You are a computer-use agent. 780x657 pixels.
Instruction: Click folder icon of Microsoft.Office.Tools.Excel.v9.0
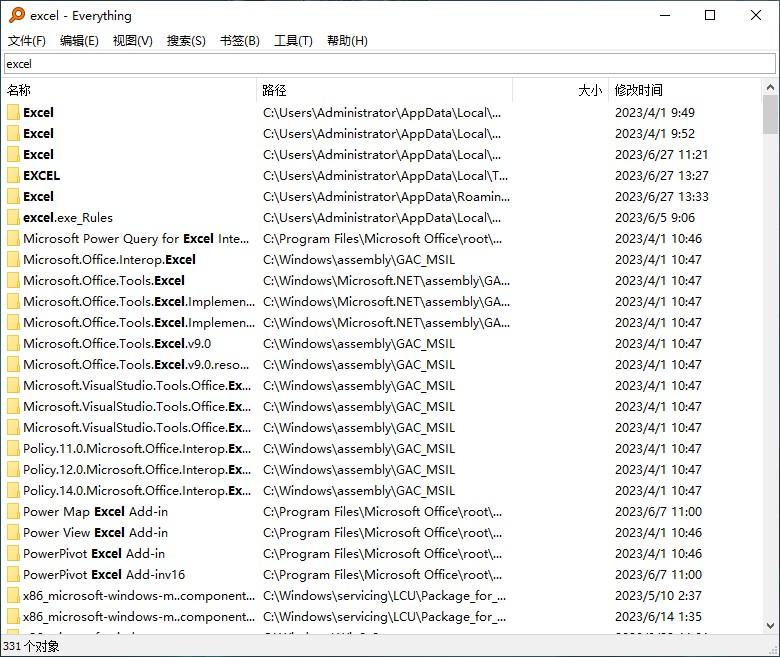click(13, 344)
